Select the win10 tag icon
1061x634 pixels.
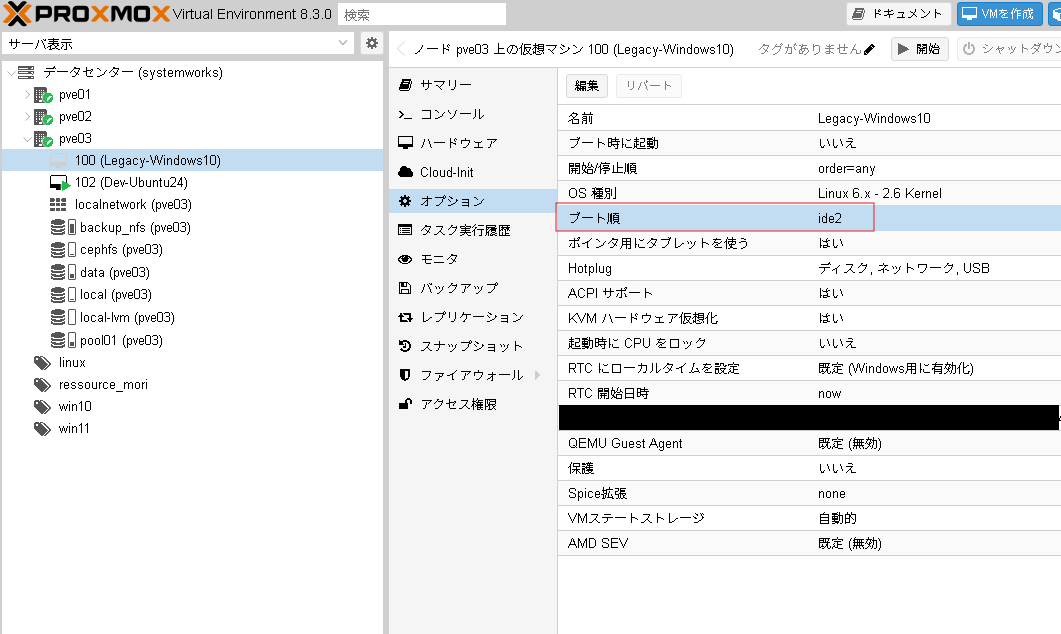click(43, 407)
